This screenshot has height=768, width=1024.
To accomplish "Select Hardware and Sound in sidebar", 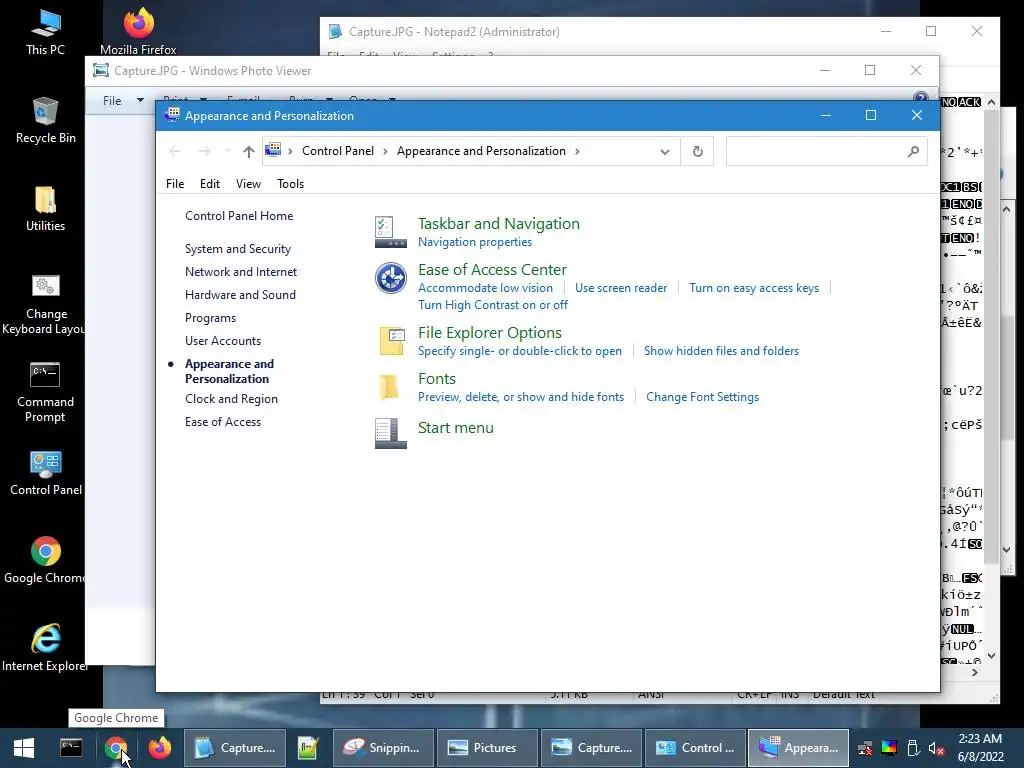I will click(x=240, y=295).
